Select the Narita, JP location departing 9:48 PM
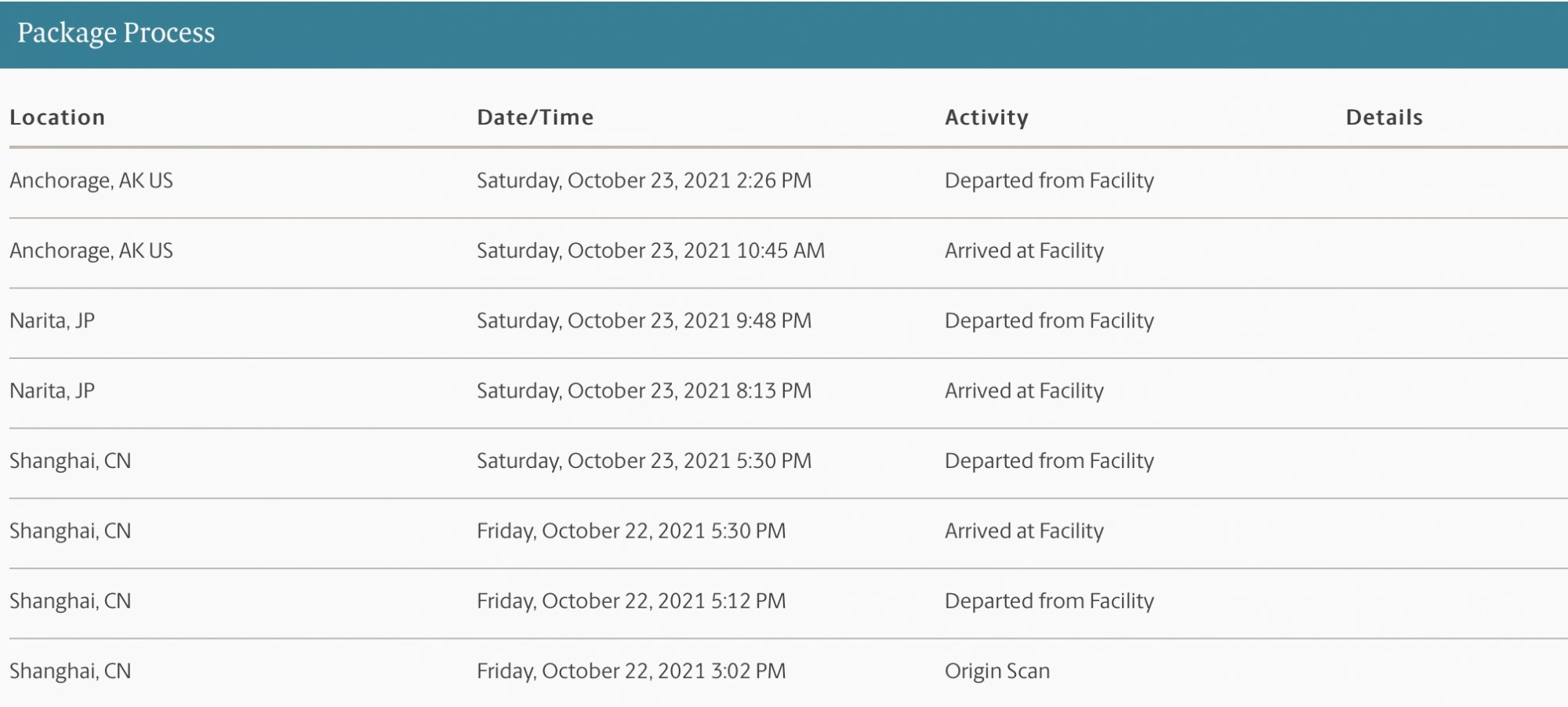This screenshot has height=707, width=1568. [x=52, y=321]
